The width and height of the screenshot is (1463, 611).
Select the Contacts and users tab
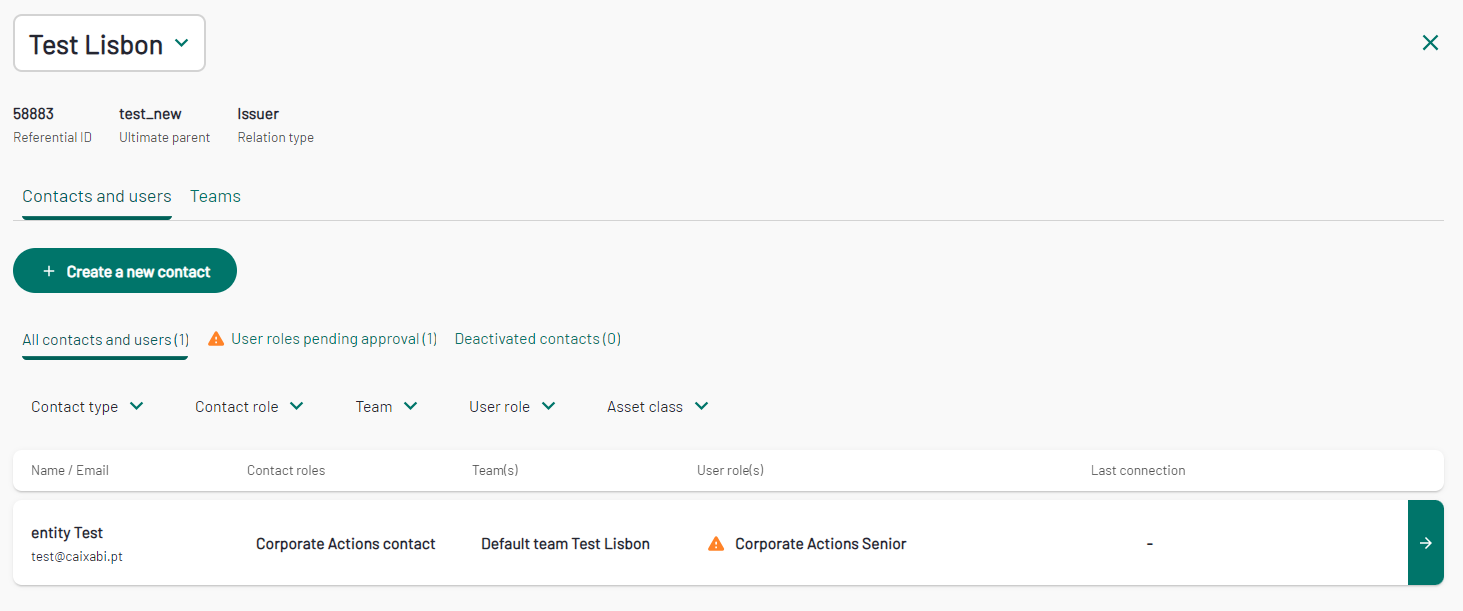[97, 197]
